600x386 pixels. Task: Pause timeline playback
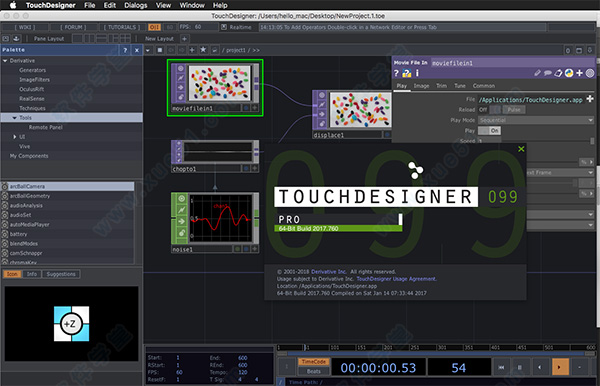click(520, 367)
